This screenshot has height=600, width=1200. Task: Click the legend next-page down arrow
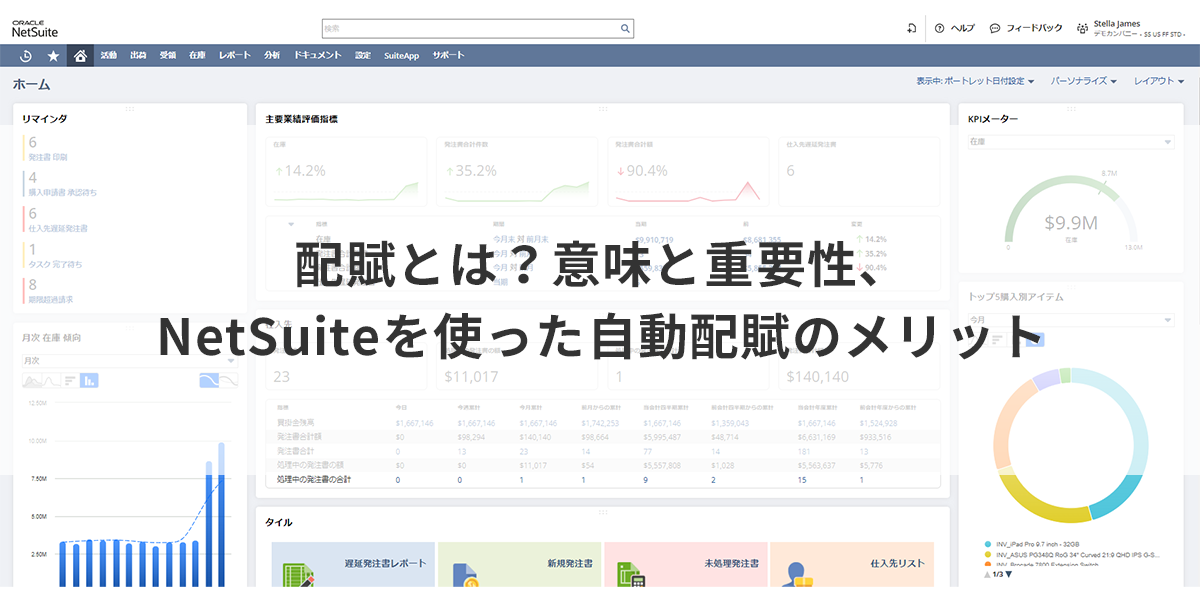click(x=1008, y=574)
